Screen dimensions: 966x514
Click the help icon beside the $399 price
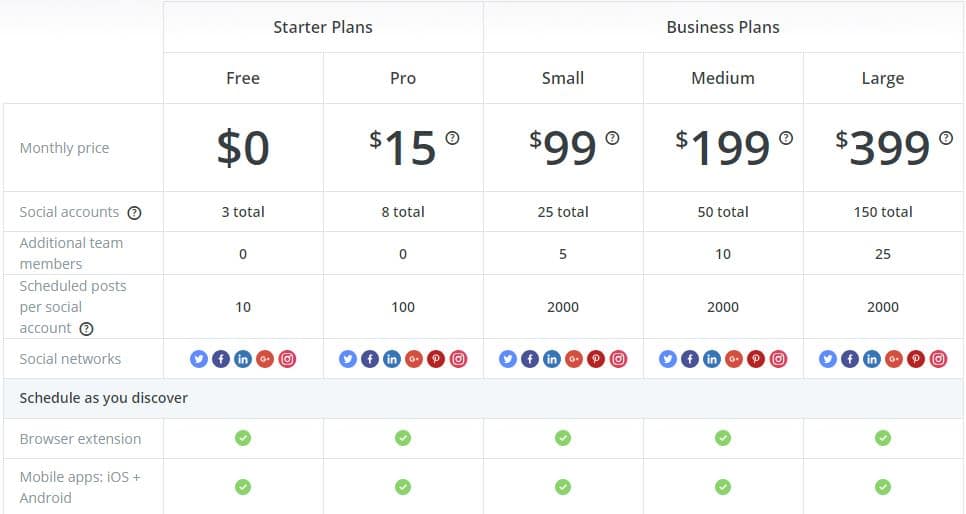[x=946, y=138]
